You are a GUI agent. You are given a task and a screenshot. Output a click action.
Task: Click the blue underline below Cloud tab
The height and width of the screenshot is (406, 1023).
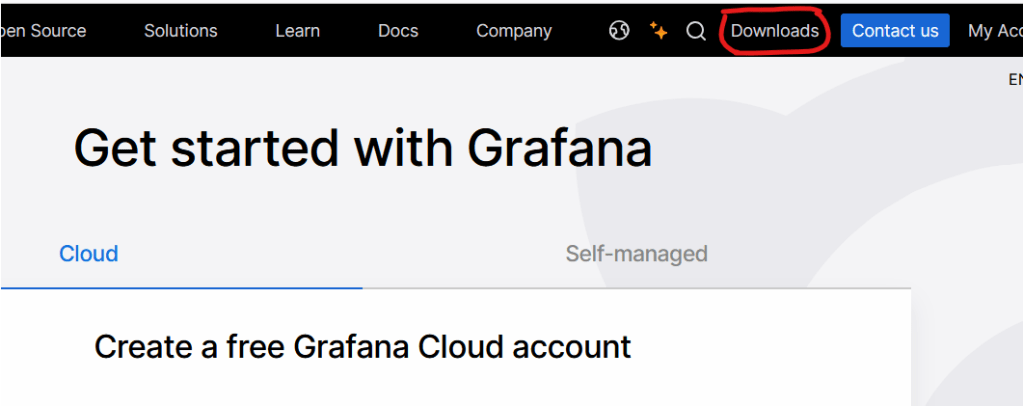[181, 288]
